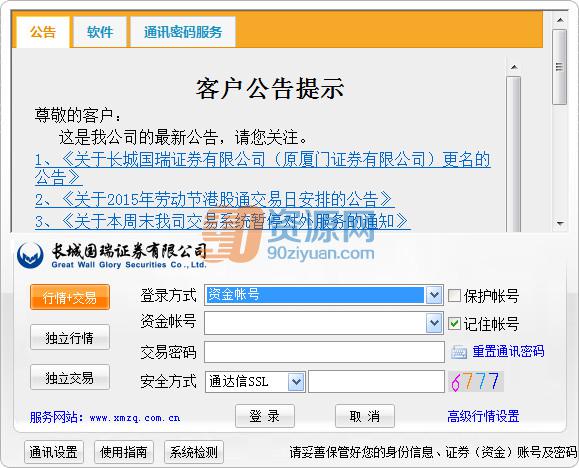Click the 登录 button
This screenshot has height=468, width=579.
pos(265,416)
